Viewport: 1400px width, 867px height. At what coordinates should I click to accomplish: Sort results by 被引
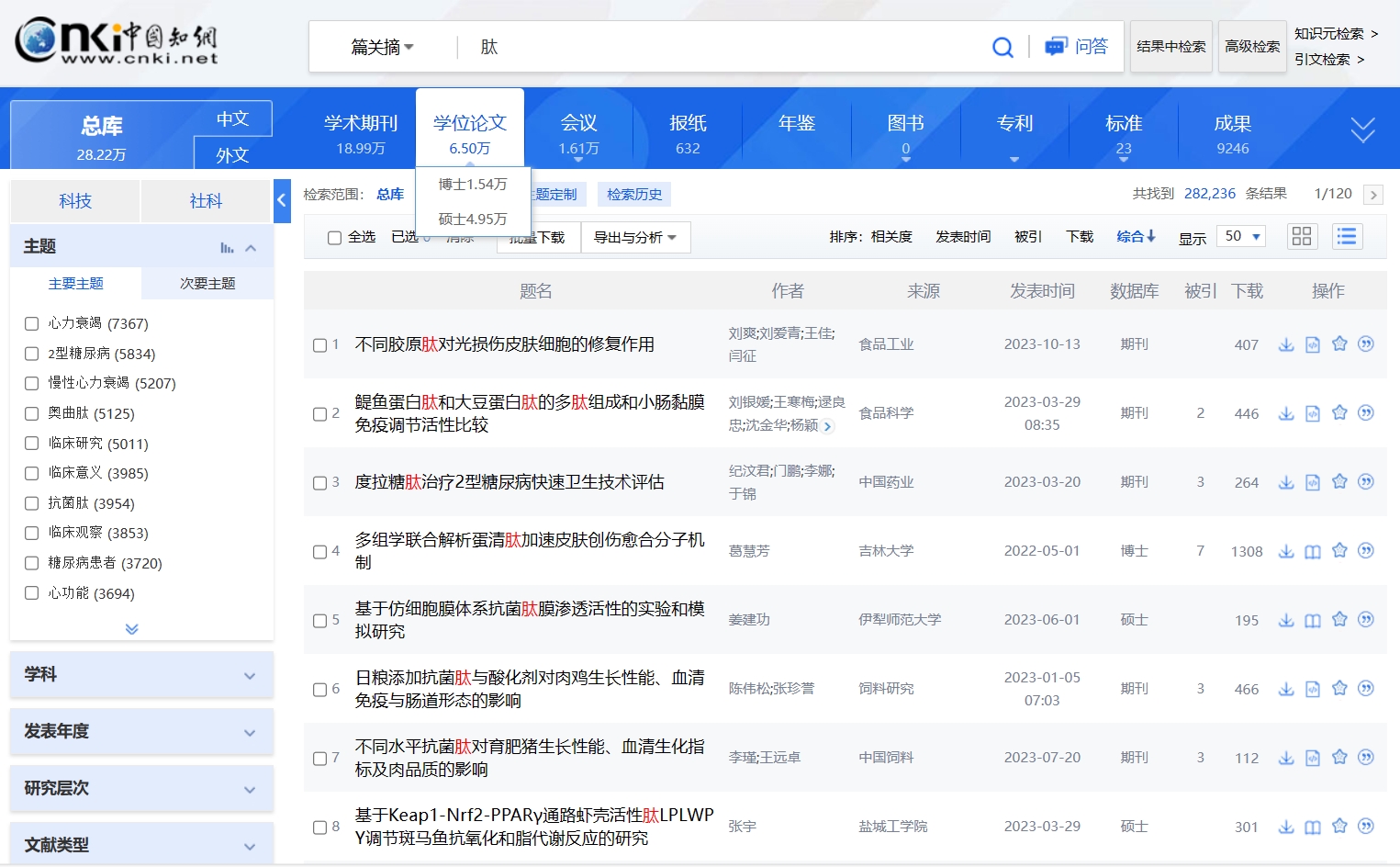tap(1028, 237)
